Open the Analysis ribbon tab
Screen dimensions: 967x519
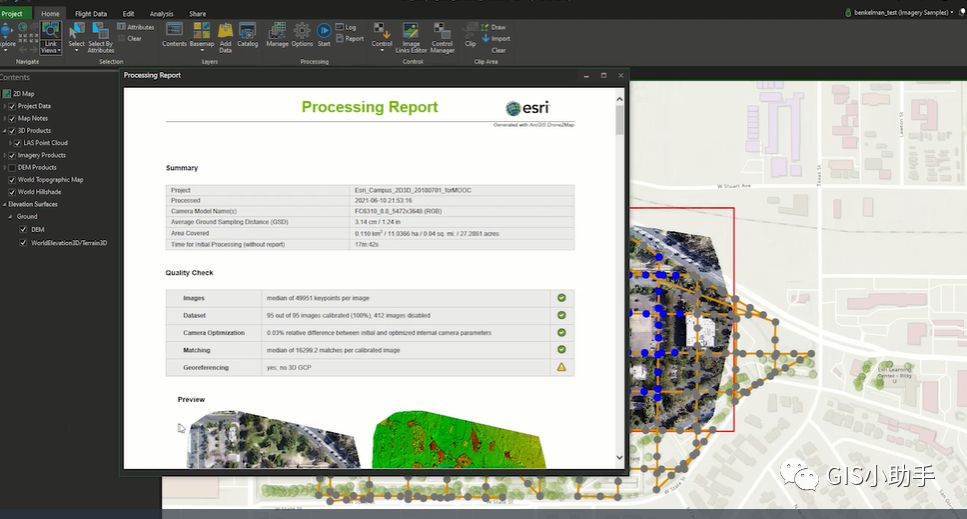pos(162,14)
